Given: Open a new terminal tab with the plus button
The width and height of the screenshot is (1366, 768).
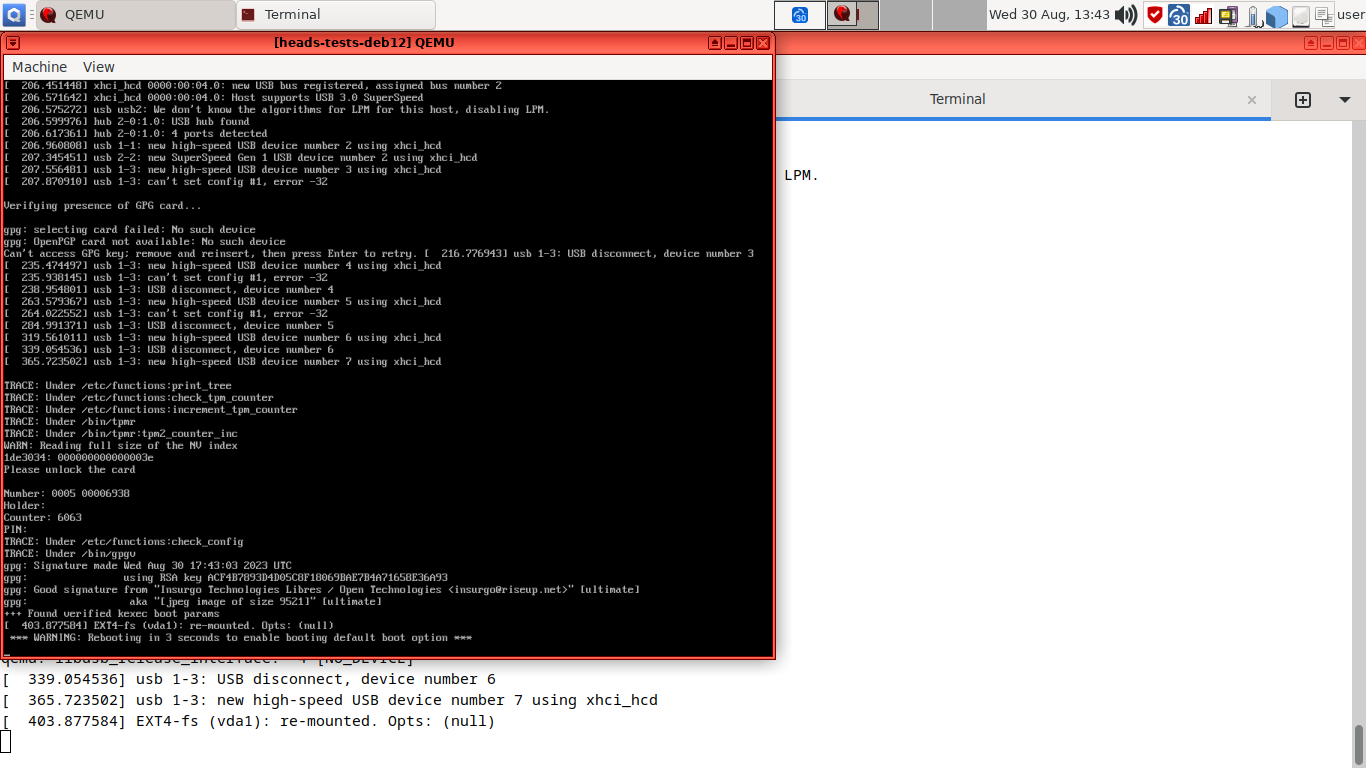Looking at the screenshot, I should click(x=1303, y=100).
